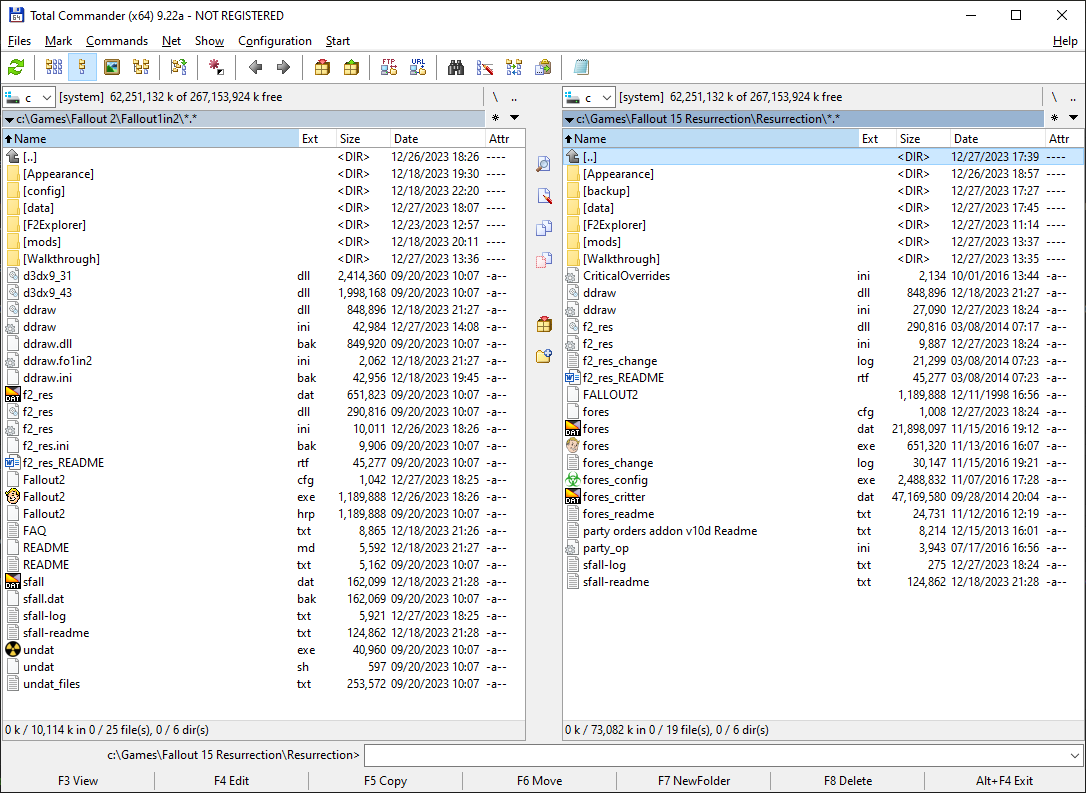Click View icon in middle button bar
The width and height of the screenshot is (1086, 793).
tap(544, 164)
